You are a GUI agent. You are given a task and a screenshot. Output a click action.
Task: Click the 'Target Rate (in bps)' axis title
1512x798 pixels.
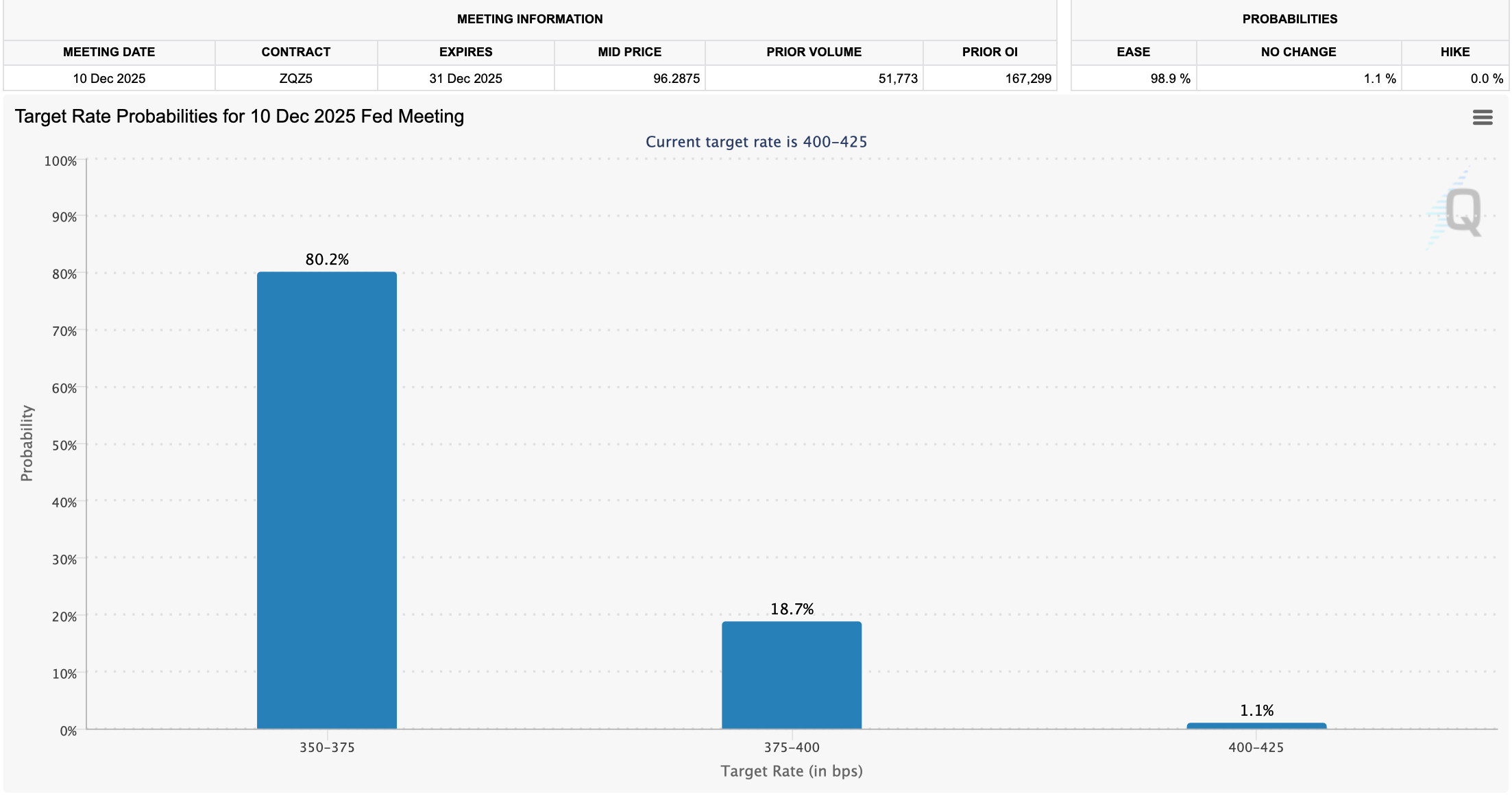pos(792,771)
